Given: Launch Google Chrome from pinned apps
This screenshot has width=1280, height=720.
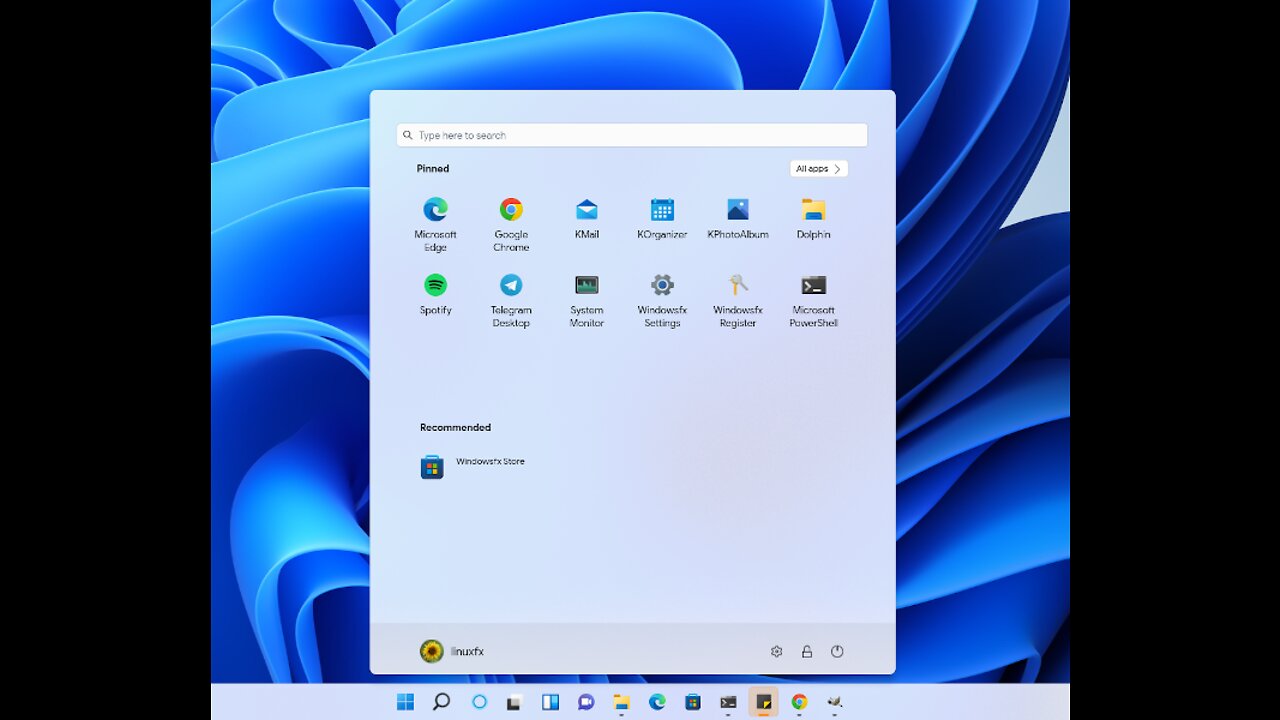Looking at the screenshot, I should coord(511,224).
